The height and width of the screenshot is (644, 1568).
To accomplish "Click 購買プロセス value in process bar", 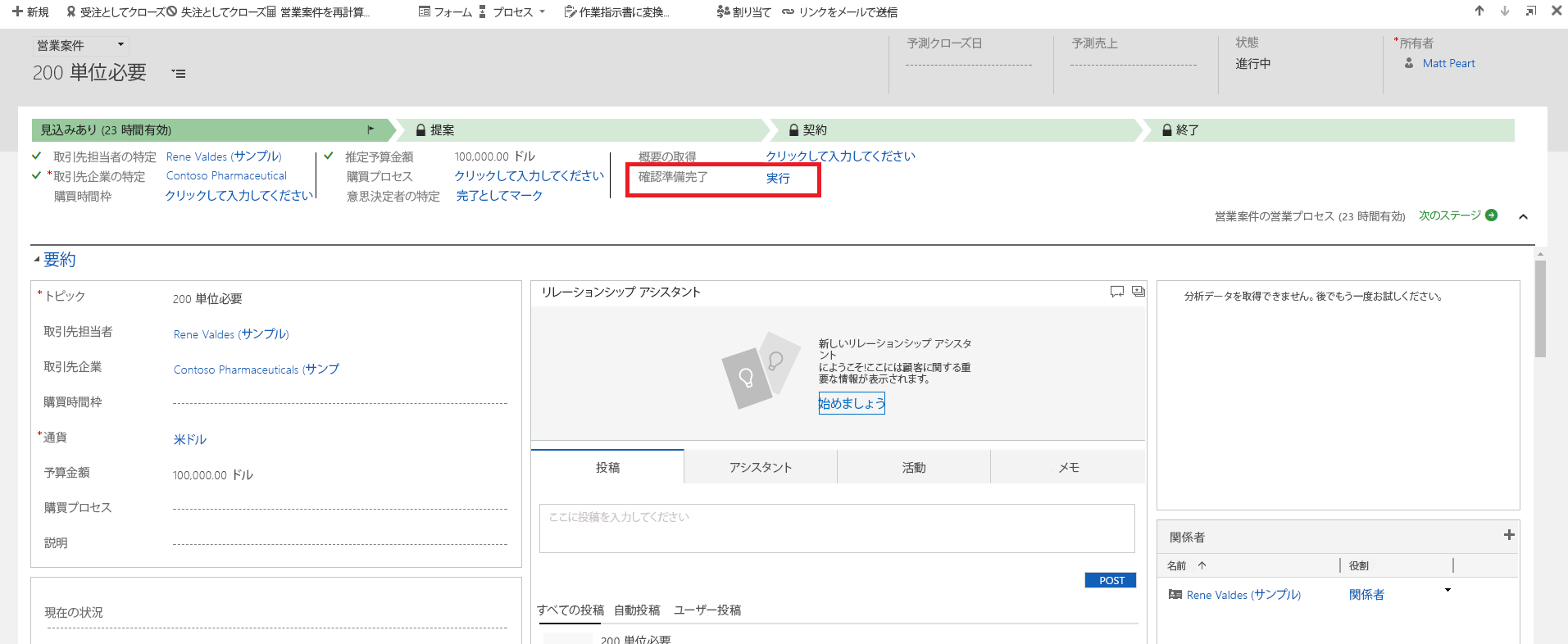I will (x=529, y=176).
